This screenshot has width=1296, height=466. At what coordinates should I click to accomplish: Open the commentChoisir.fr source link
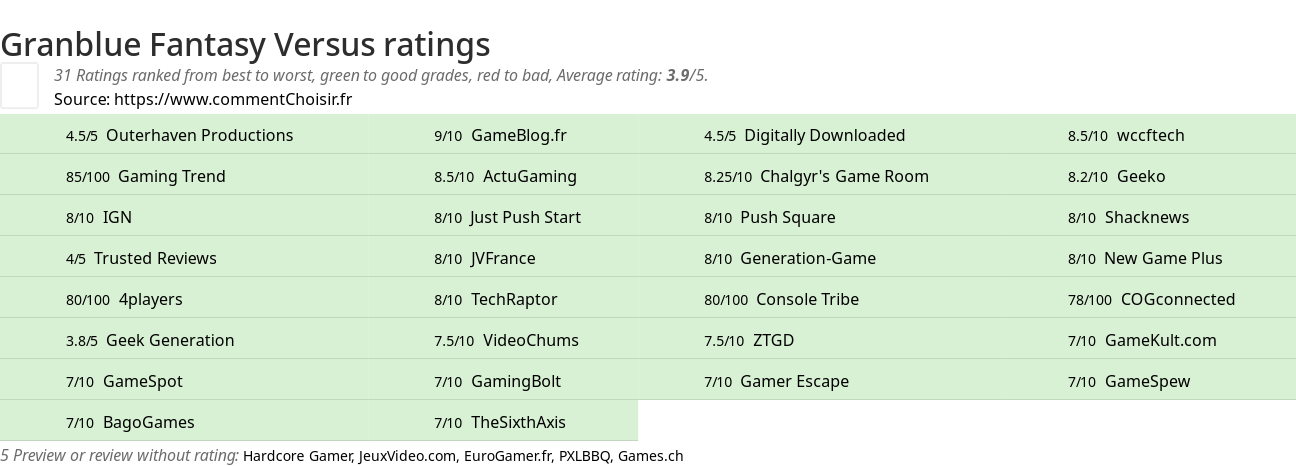232,99
